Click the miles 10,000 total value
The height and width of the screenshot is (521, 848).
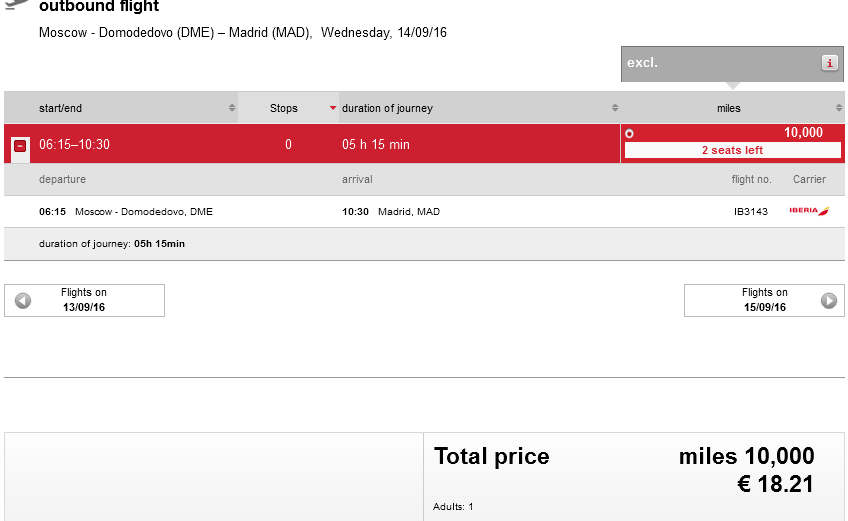pyautogui.click(x=746, y=456)
